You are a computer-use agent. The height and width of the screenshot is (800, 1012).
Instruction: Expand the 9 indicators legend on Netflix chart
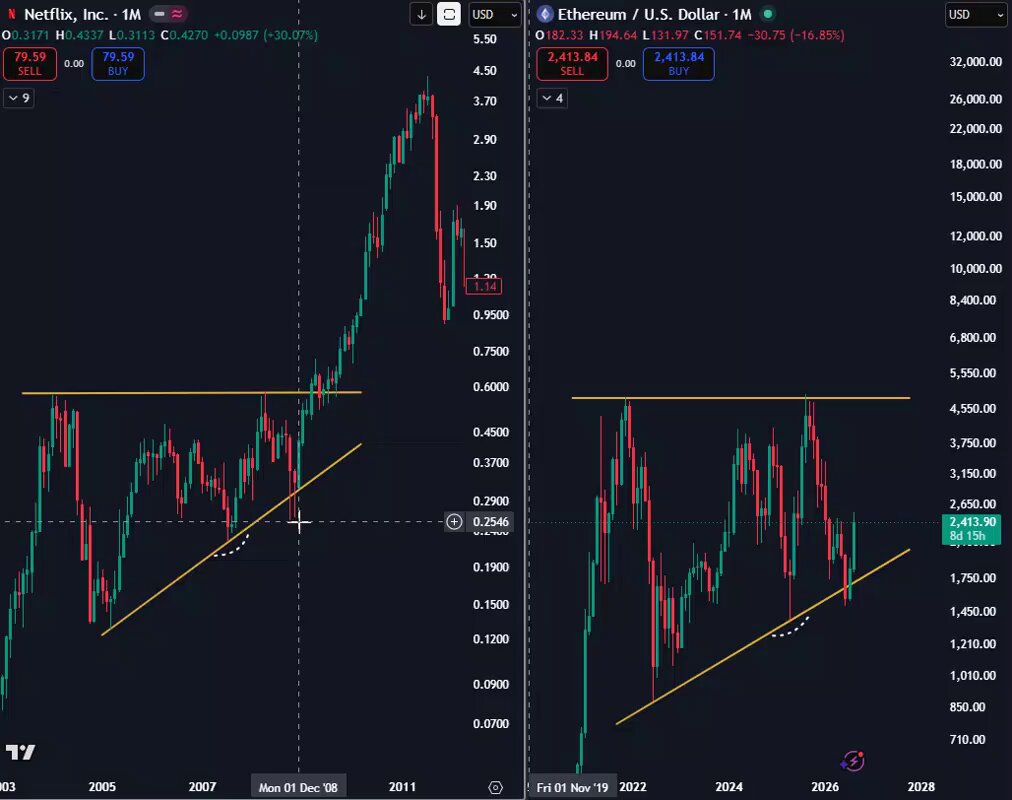click(19, 98)
